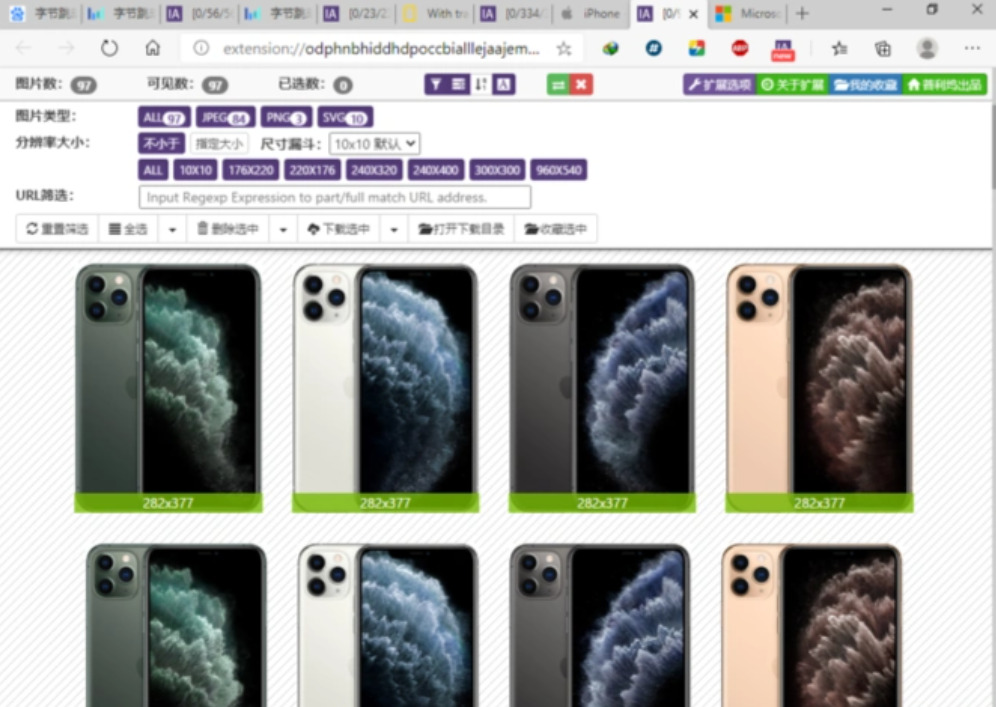Screen dimensions: 996x707
Task: Click the page vertical scrollbar
Action: tap(993, 146)
